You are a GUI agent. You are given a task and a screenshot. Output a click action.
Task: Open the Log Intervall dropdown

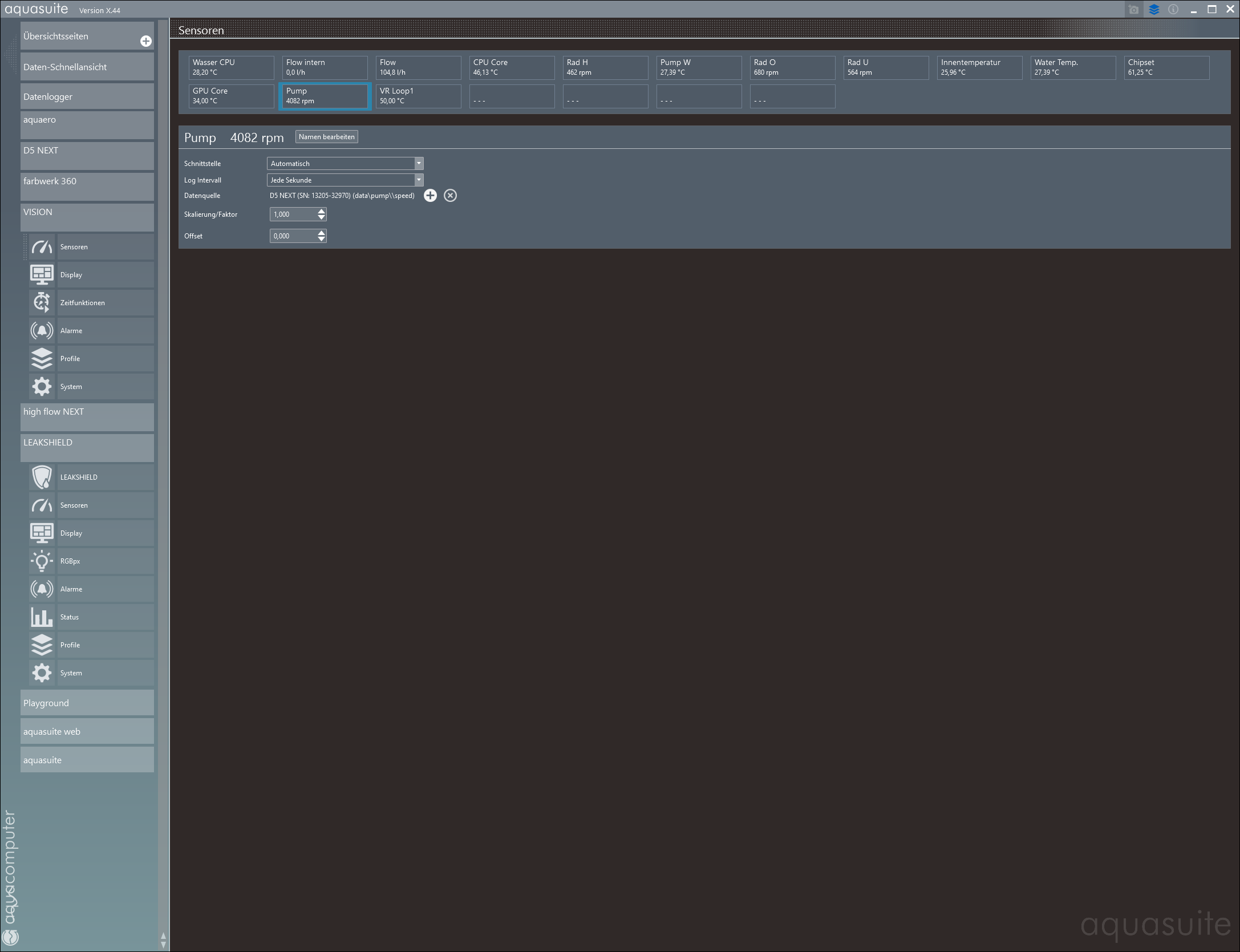tap(345, 180)
